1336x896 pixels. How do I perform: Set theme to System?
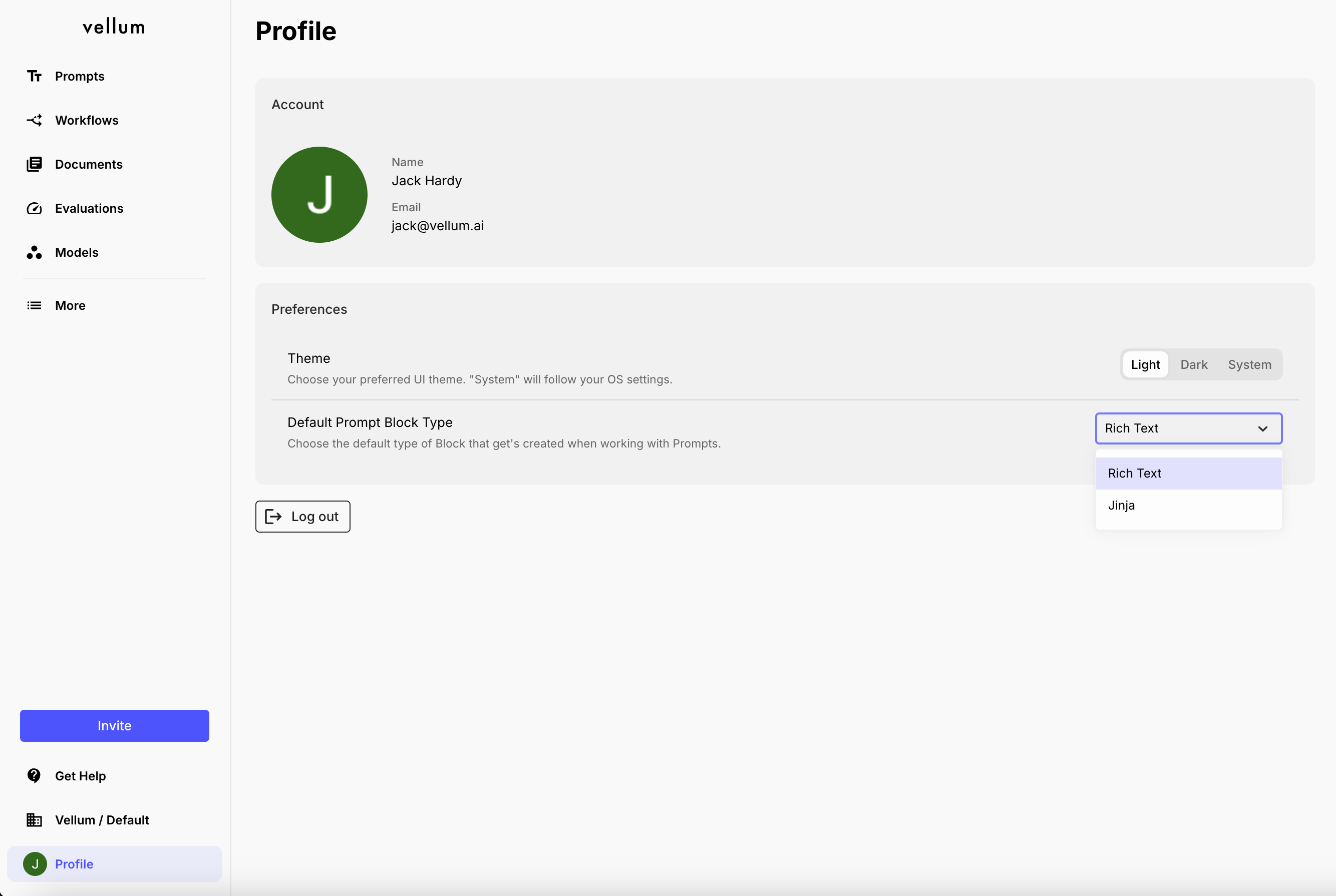(x=1249, y=364)
